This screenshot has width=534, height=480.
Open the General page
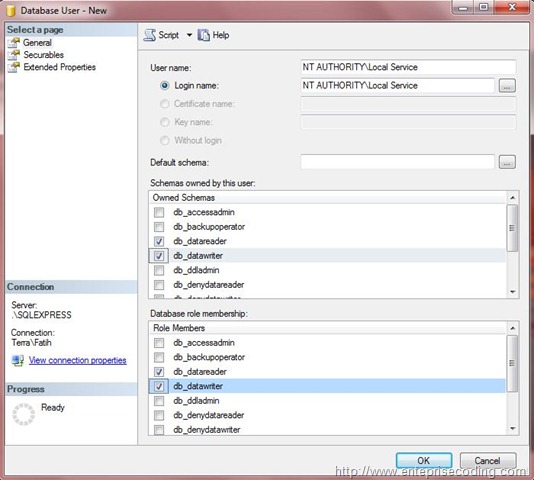click(37, 43)
